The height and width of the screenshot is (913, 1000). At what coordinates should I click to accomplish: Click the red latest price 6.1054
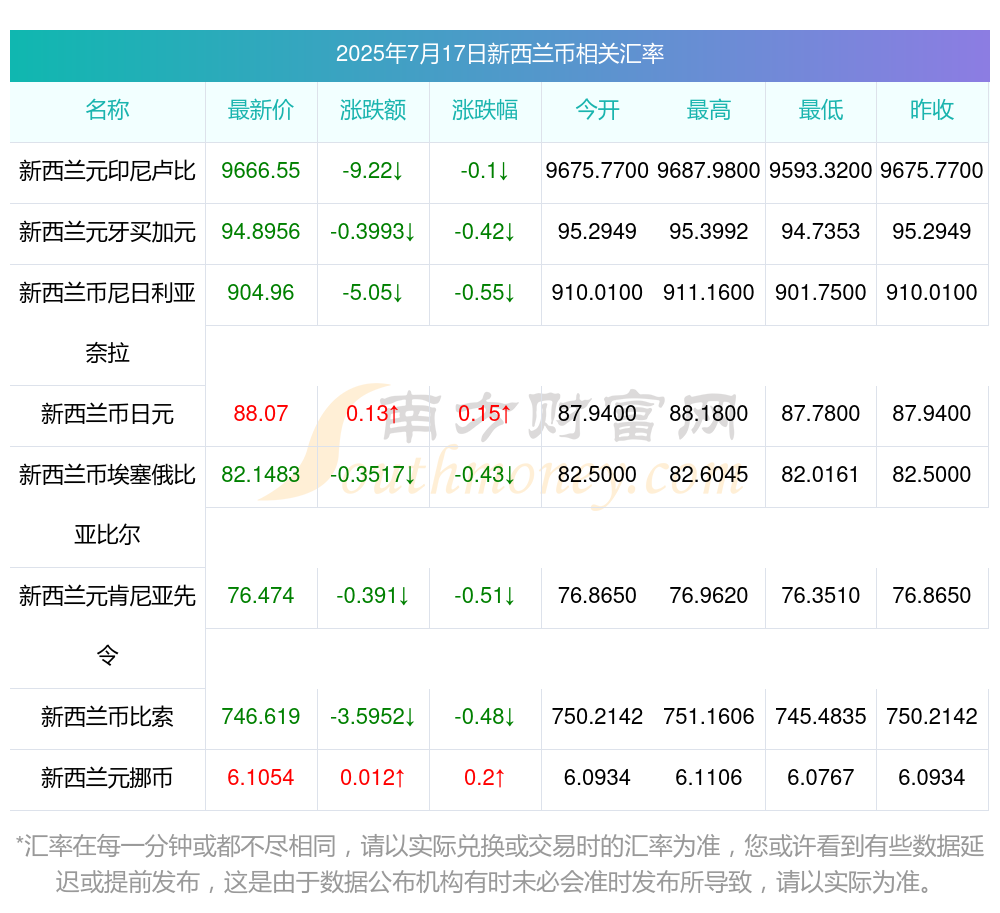pyautogui.click(x=261, y=778)
